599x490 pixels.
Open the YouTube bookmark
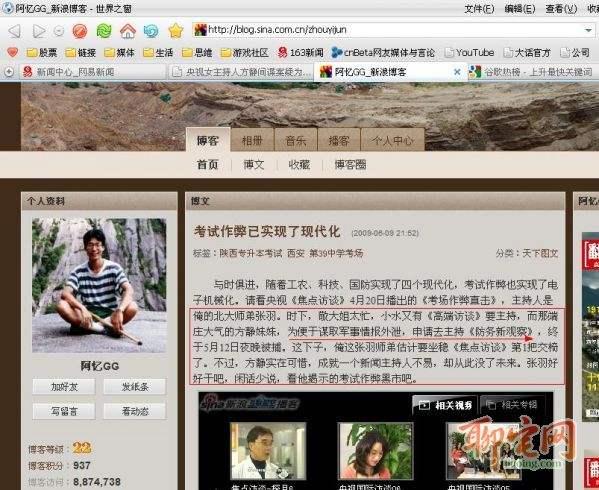(469, 52)
